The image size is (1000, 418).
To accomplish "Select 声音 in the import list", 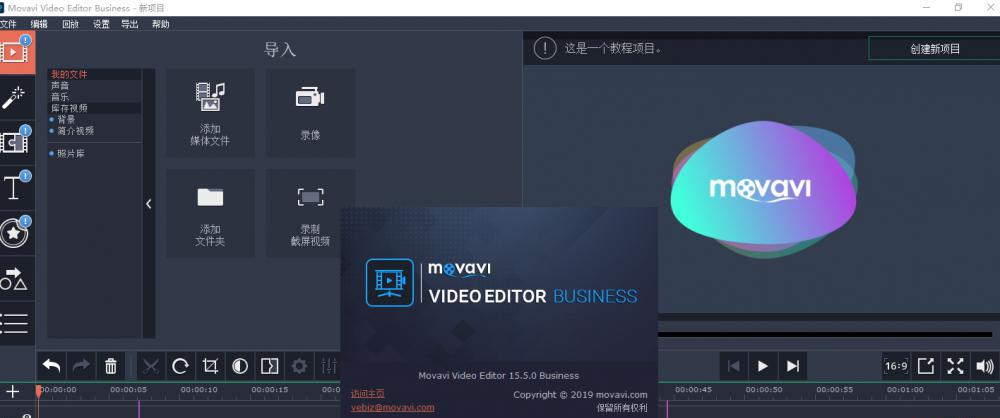I will (x=94, y=86).
